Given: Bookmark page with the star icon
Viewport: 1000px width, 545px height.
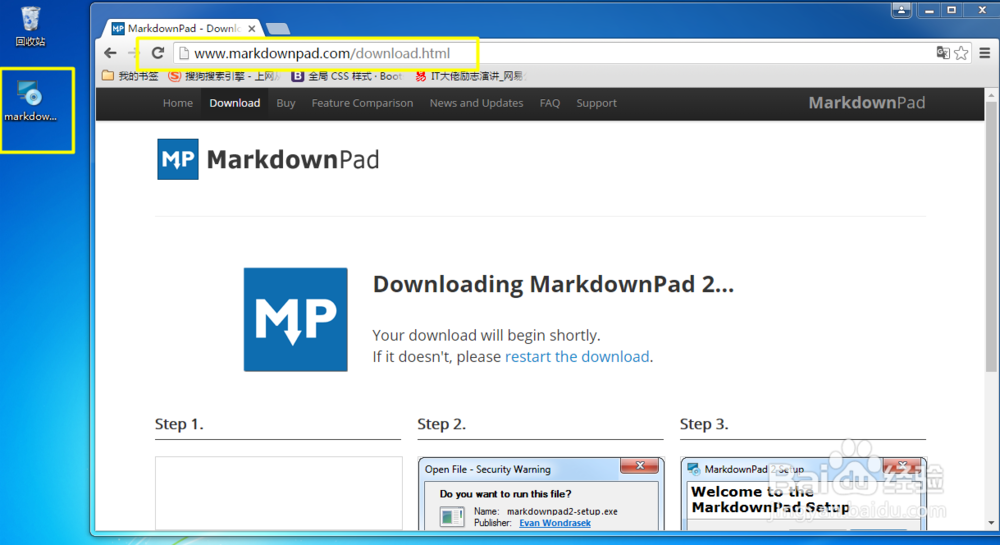Looking at the screenshot, I should pyautogui.click(x=961, y=53).
